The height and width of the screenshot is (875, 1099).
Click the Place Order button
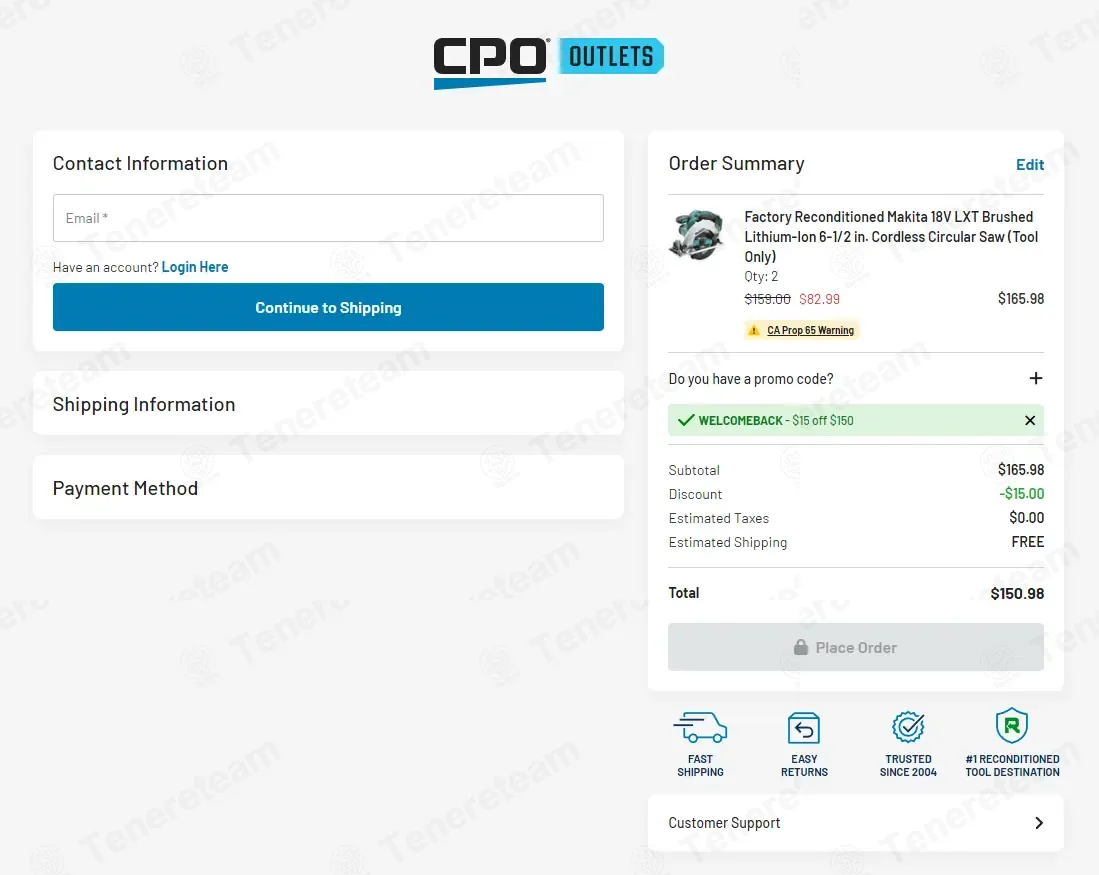click(856, 647)
